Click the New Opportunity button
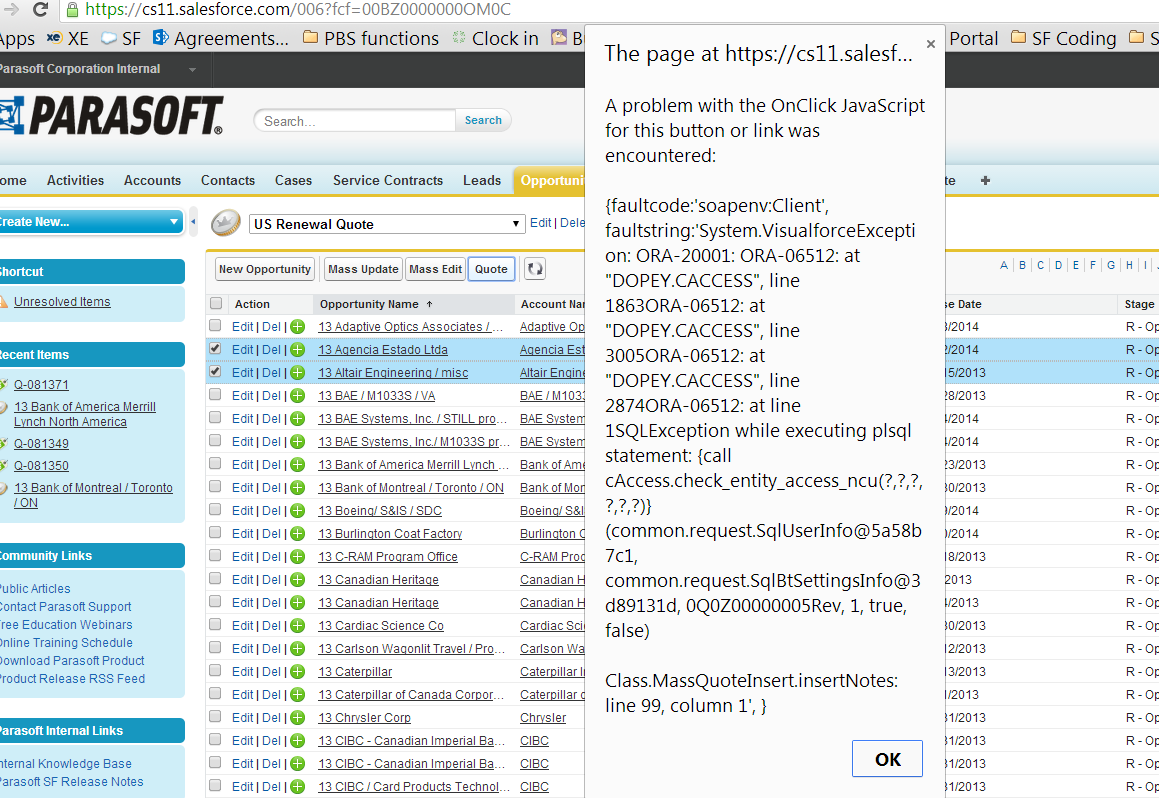The image size is (1159, 798). tap(265, 269)
